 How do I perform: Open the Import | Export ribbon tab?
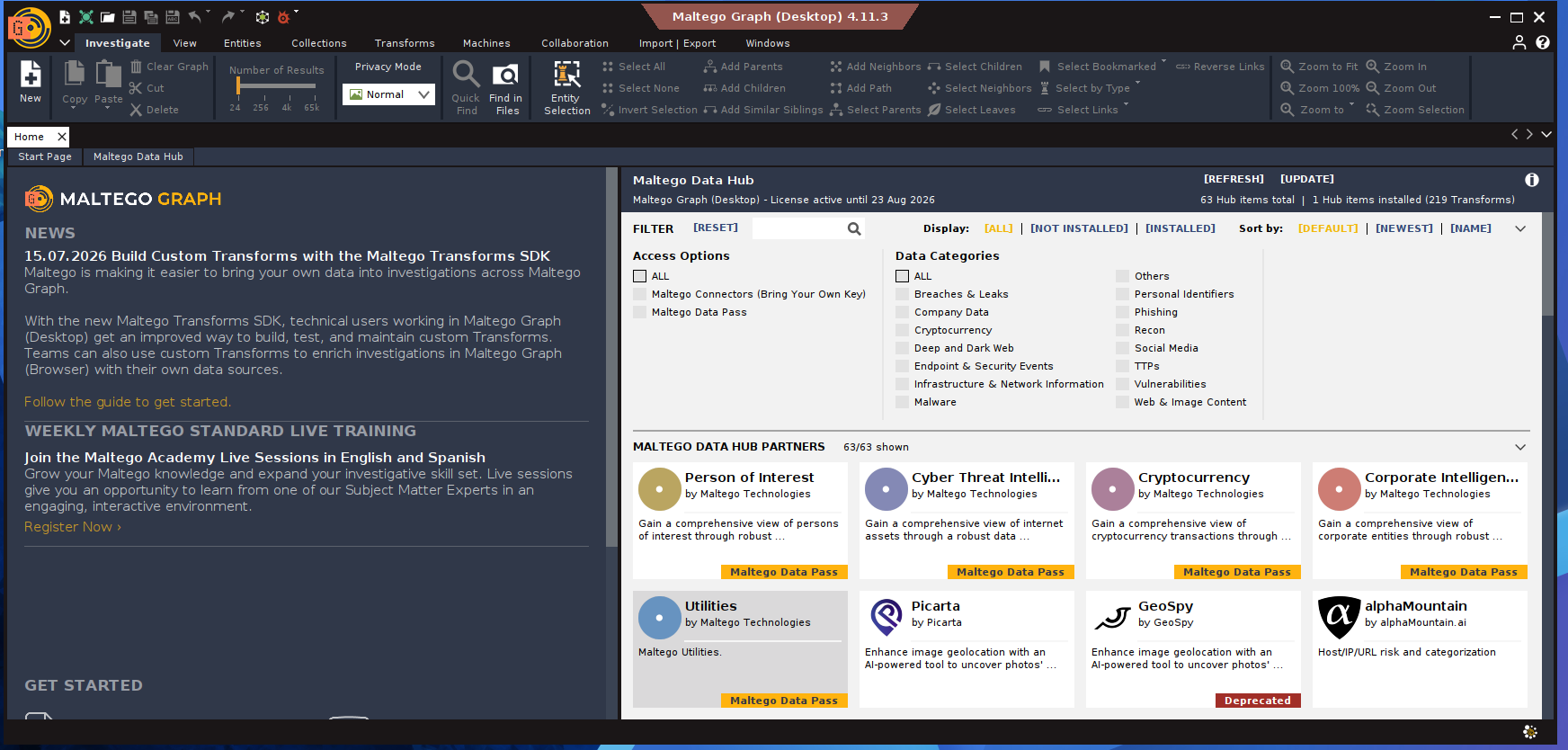click(x=677, y=43)
